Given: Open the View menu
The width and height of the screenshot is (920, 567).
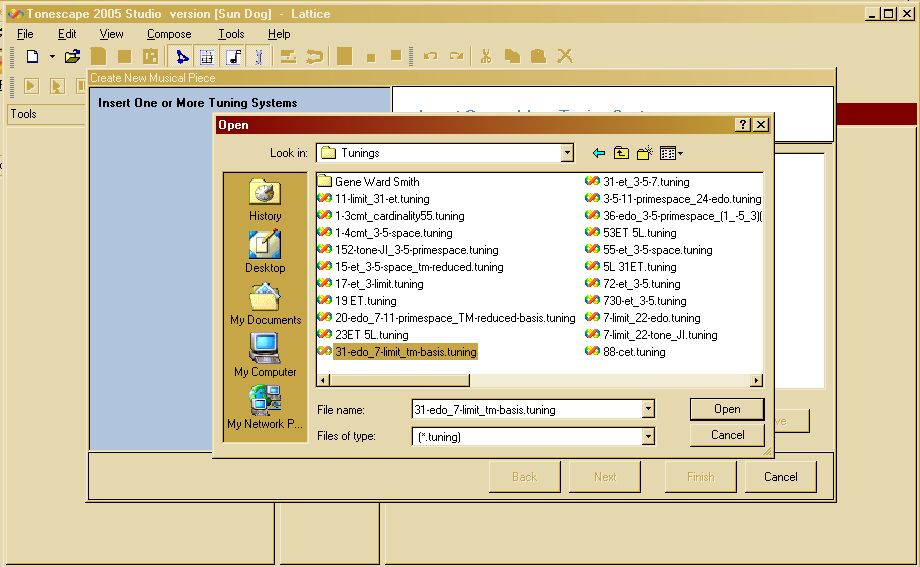Looking at the screenshot, I should point(111,34).
